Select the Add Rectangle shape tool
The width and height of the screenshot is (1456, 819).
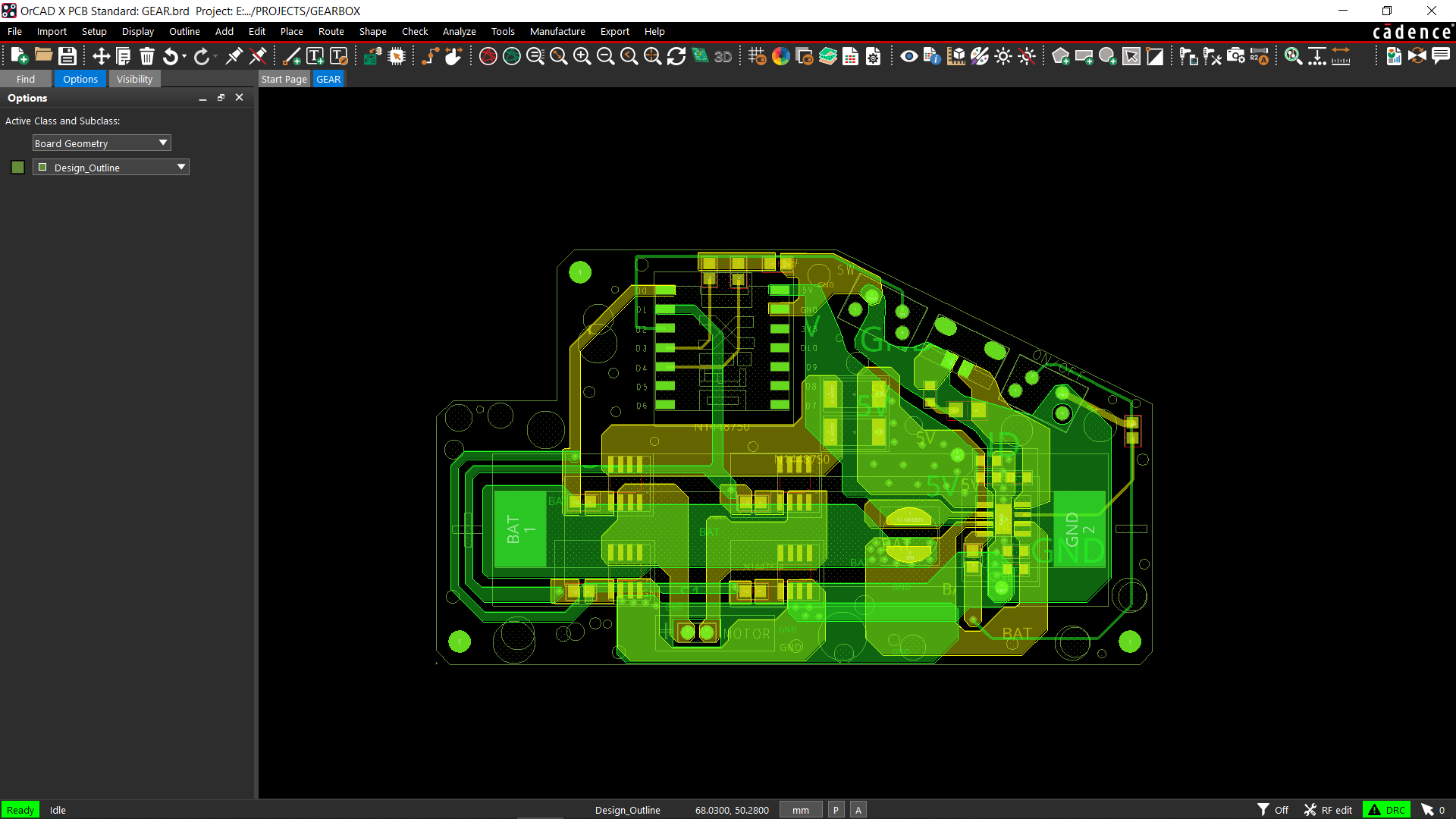[x=1084, y=56]
